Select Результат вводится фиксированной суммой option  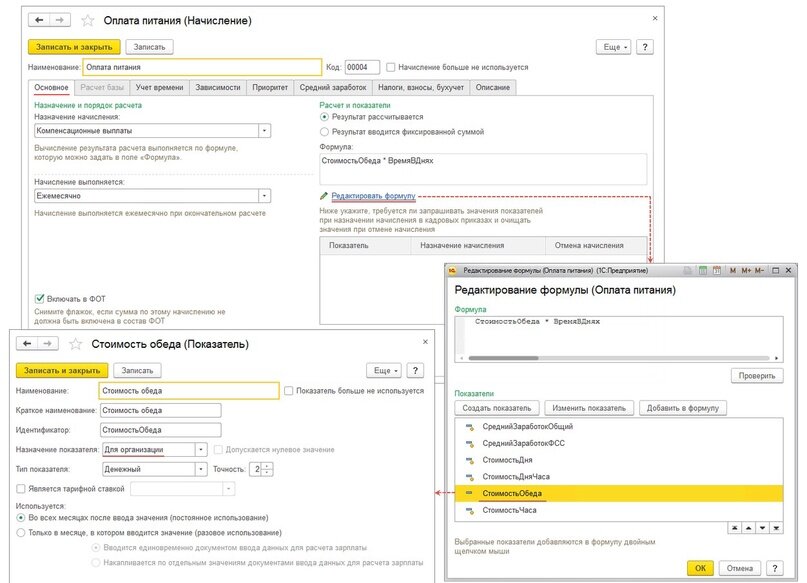[x=324, y=132]
